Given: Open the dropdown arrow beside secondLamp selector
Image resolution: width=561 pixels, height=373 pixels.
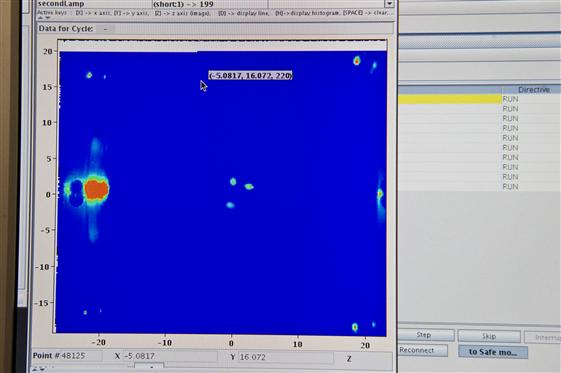Looking at the screenshot, I should coord(390,4).
